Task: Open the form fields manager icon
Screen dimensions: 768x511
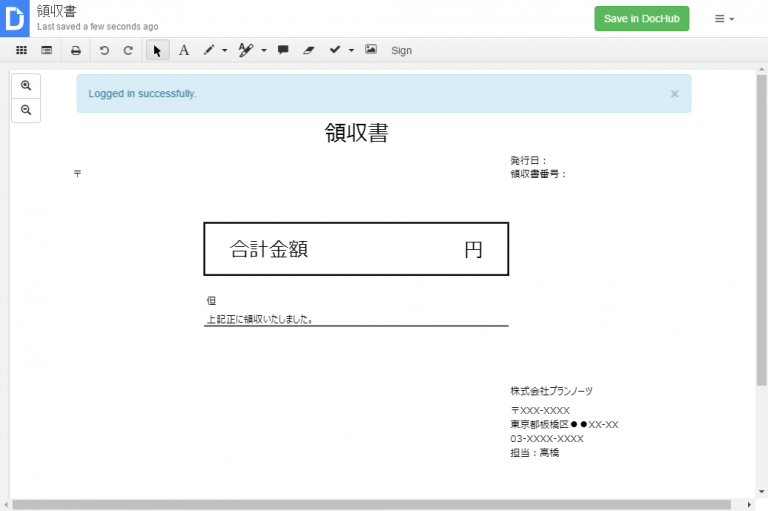Action: point(47,50)
